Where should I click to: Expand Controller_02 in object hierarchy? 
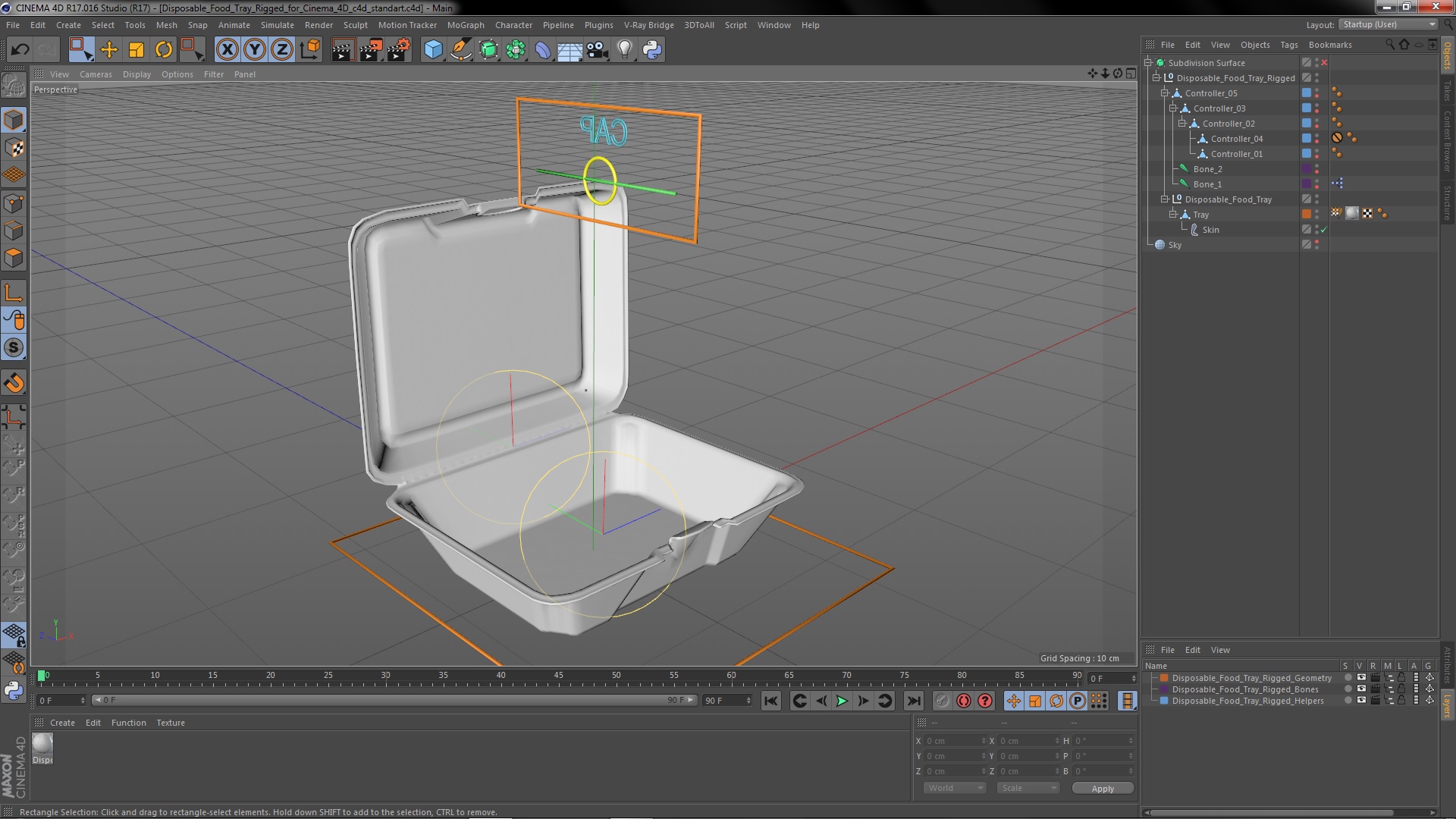(x=1181, y=123)
